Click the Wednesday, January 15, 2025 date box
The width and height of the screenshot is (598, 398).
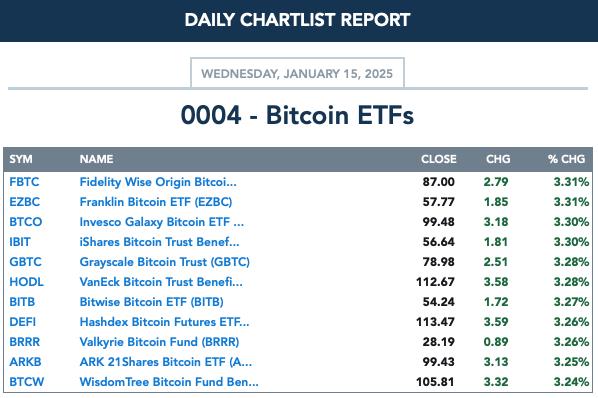point(297,73)
